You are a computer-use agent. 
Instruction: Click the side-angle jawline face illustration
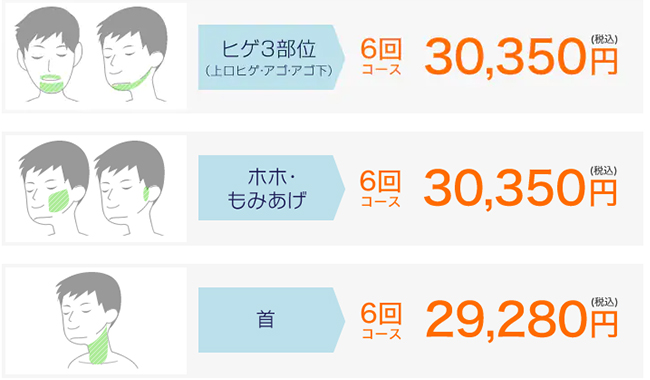(133, 54)
